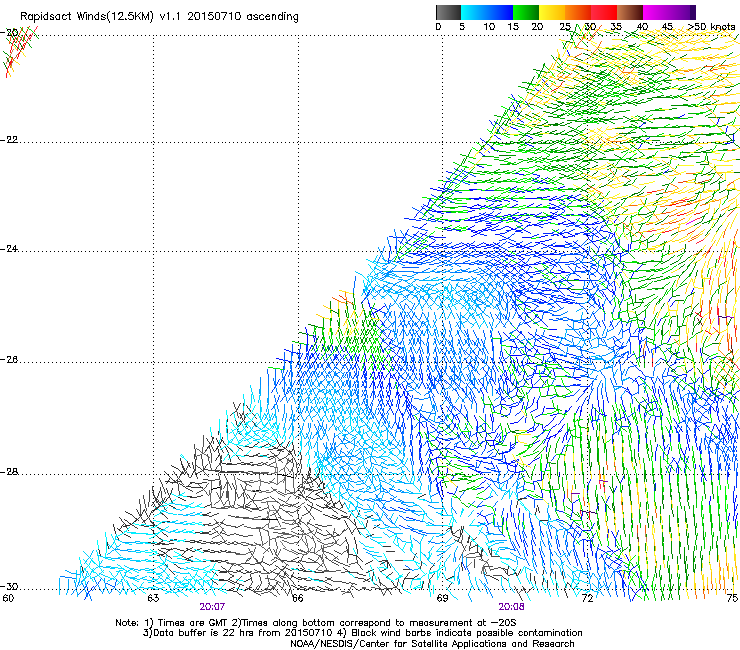Click the 'Data buffer is 22 hrs' note line
The height and width of the screenshot is (650, 740).
tap(362, 633)
